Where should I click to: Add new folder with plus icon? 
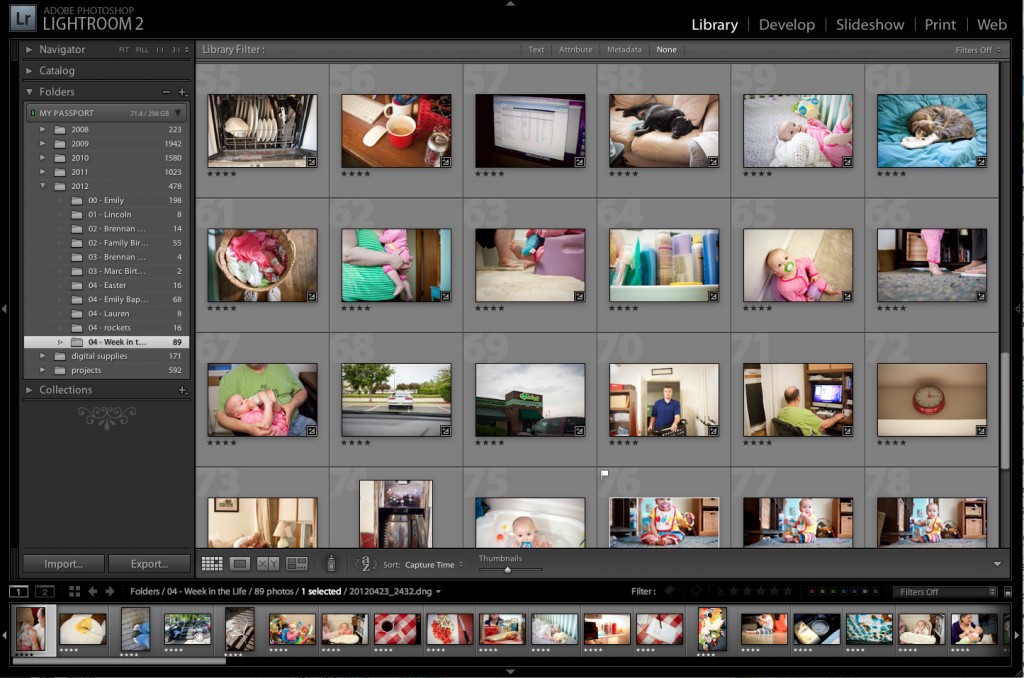tap(182, 92)
